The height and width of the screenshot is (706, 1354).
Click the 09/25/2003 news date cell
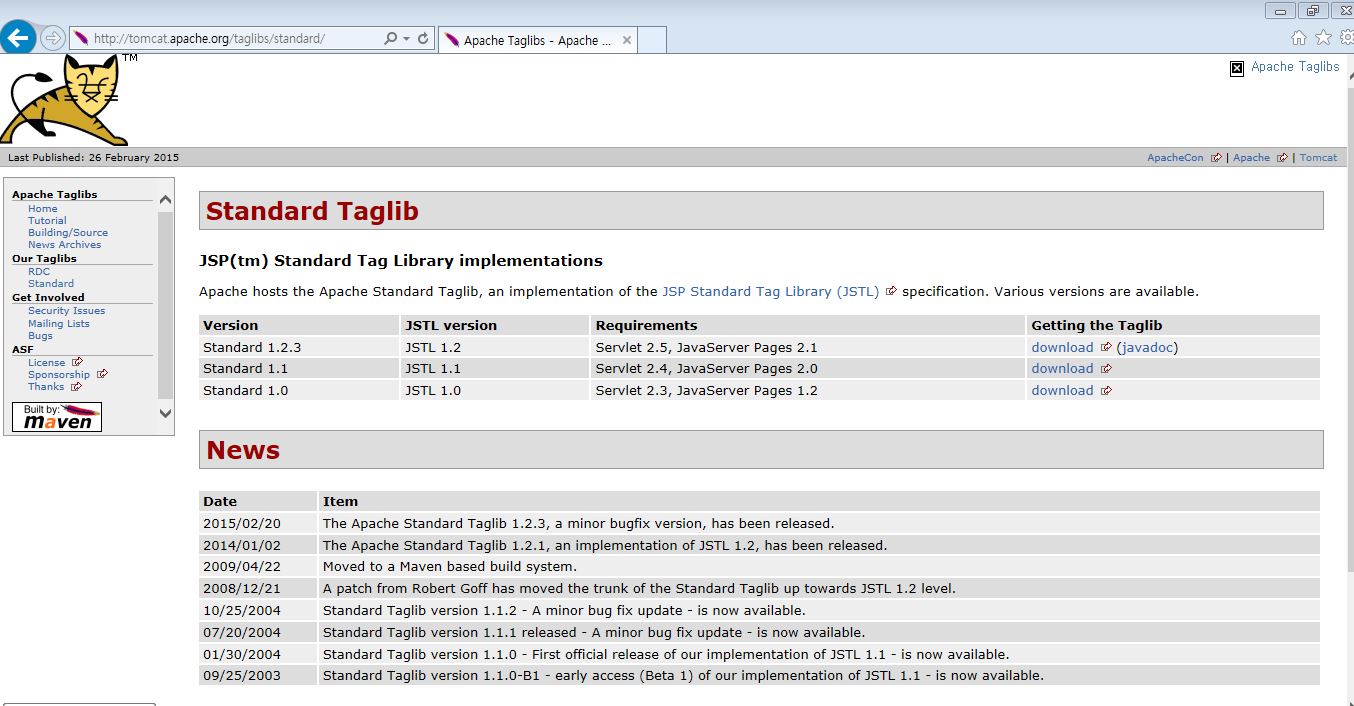(x=258, y=676)
